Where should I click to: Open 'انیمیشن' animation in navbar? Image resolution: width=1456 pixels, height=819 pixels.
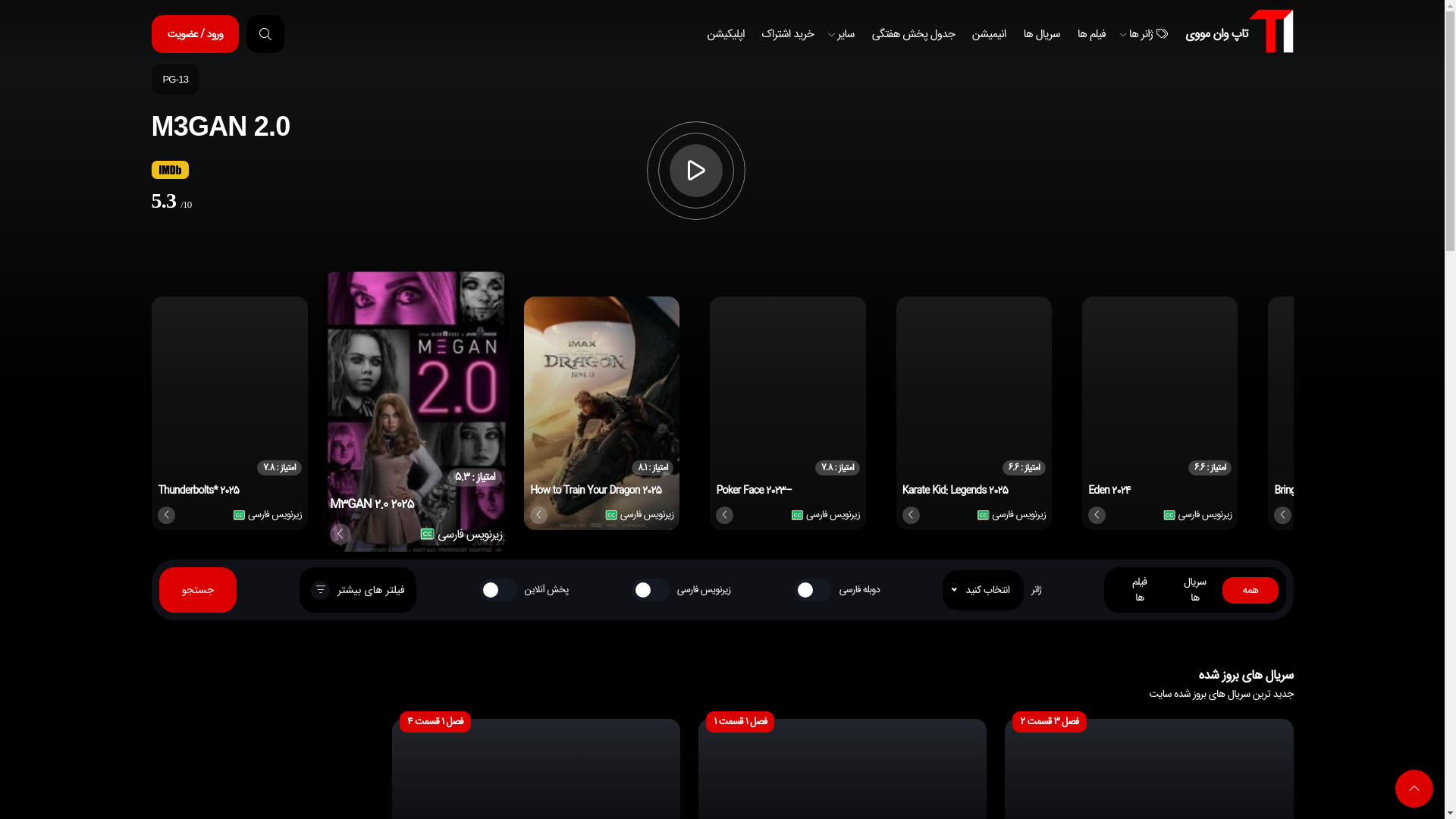pos(989,34)
